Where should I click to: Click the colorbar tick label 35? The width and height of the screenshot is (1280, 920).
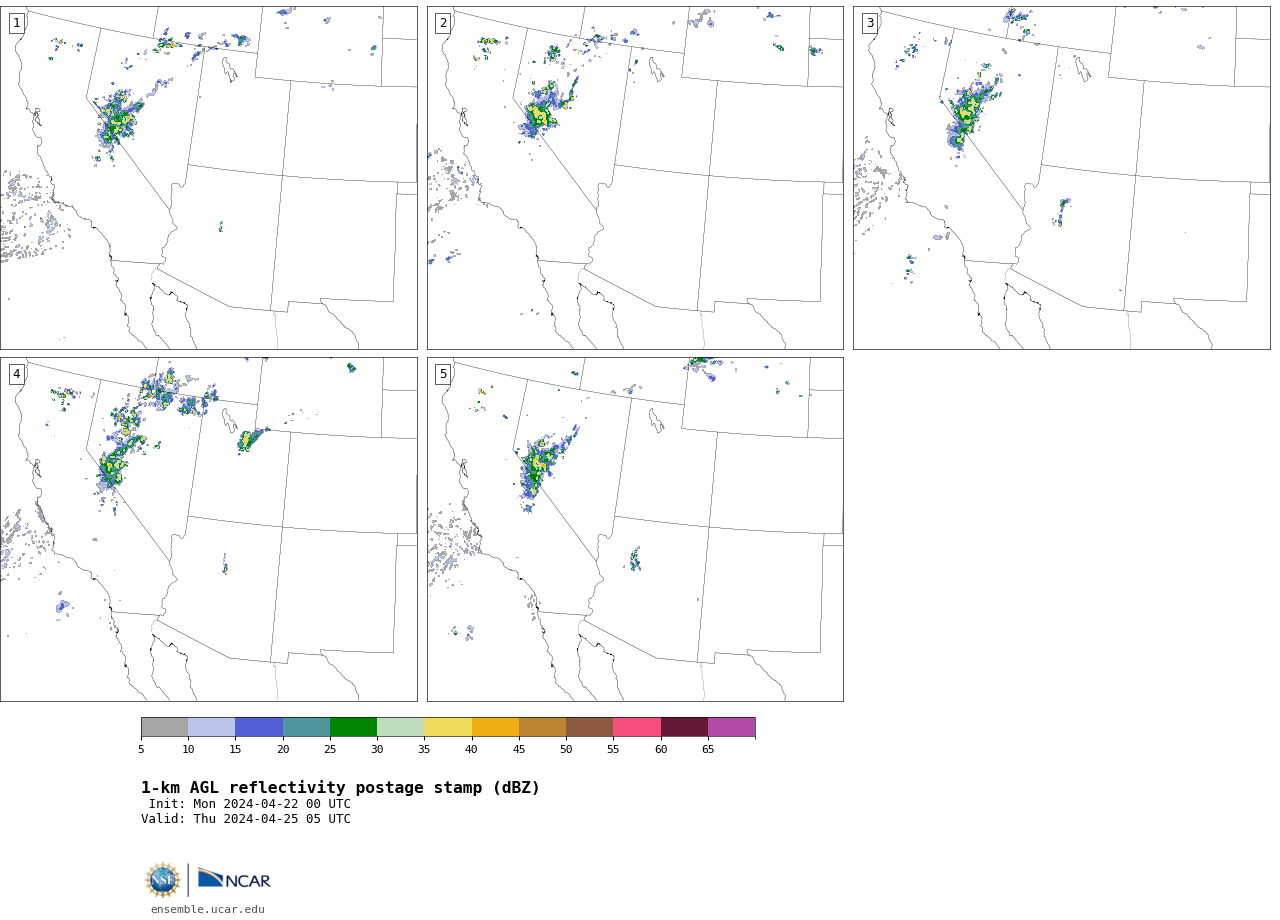tap(424, 749)
